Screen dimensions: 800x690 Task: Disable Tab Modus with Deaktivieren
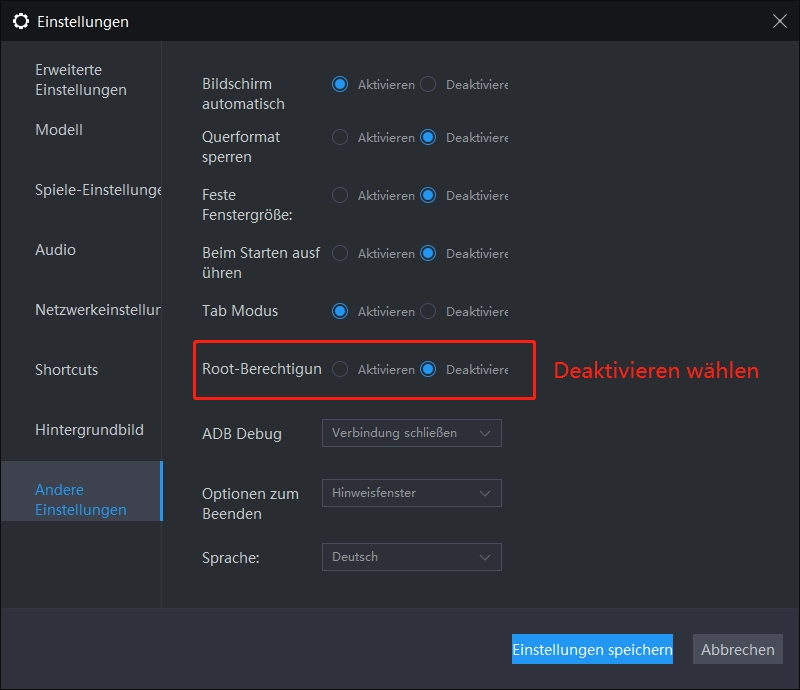(x=428, y=311)
